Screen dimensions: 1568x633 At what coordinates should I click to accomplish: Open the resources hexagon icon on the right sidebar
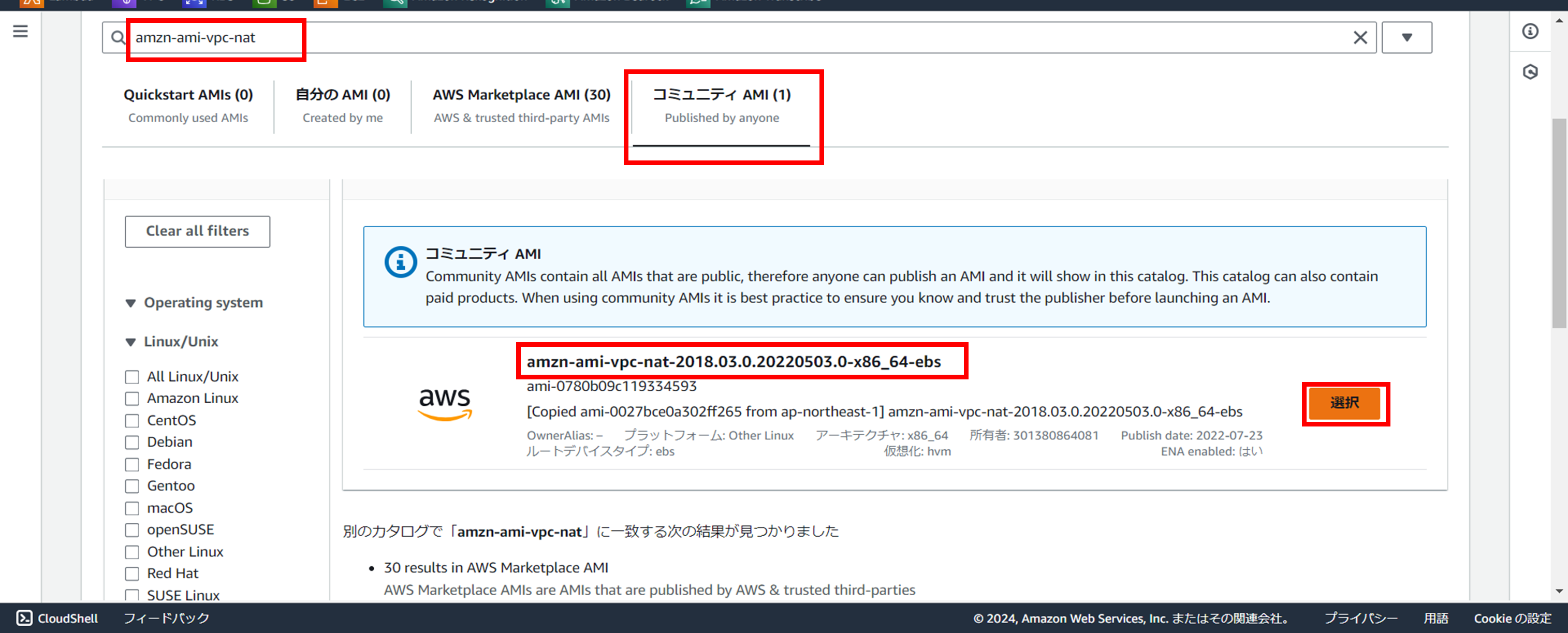tap(1530, 72)
